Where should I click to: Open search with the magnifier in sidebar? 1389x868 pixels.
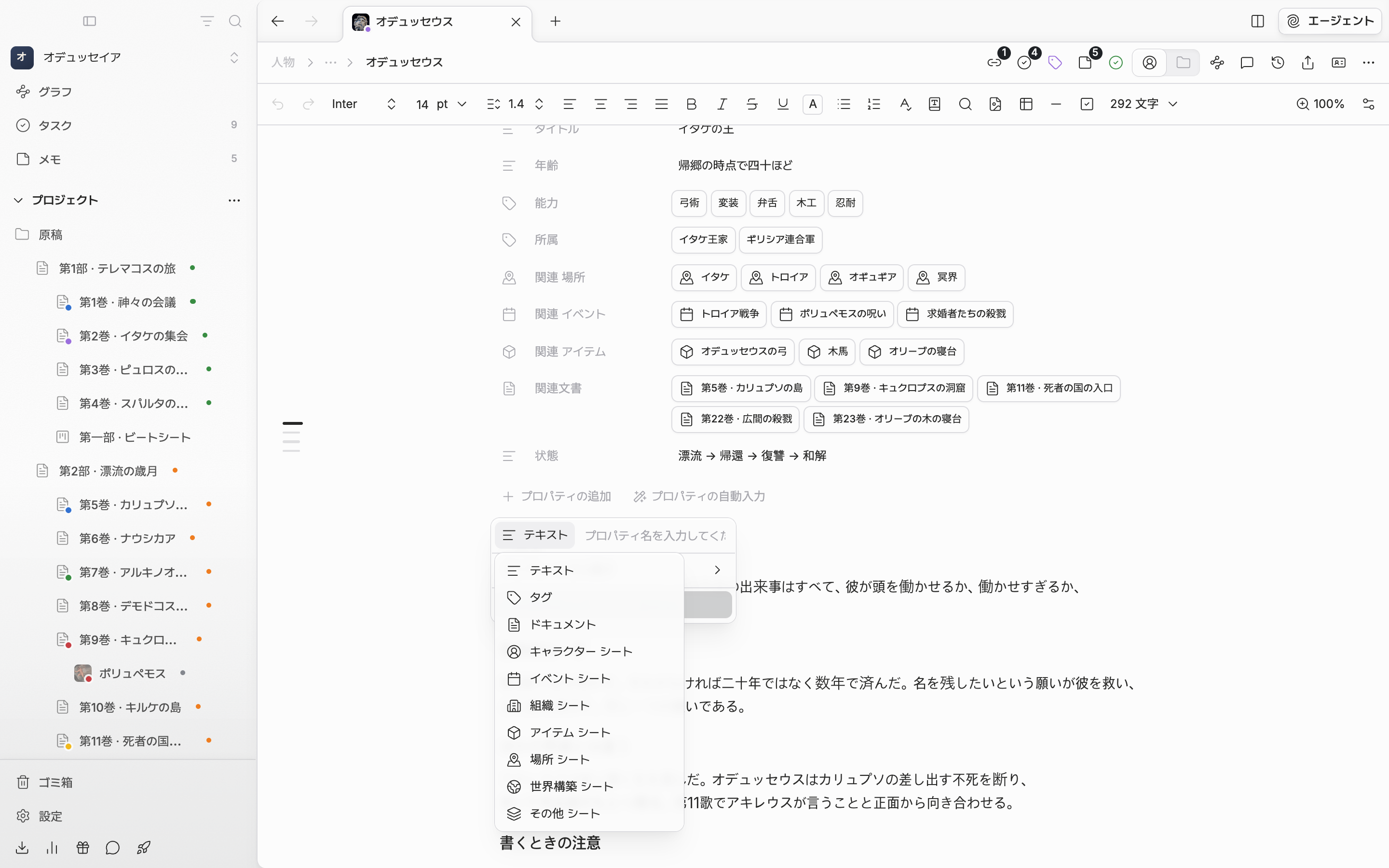pyautogui.click(x=235, y=21)
